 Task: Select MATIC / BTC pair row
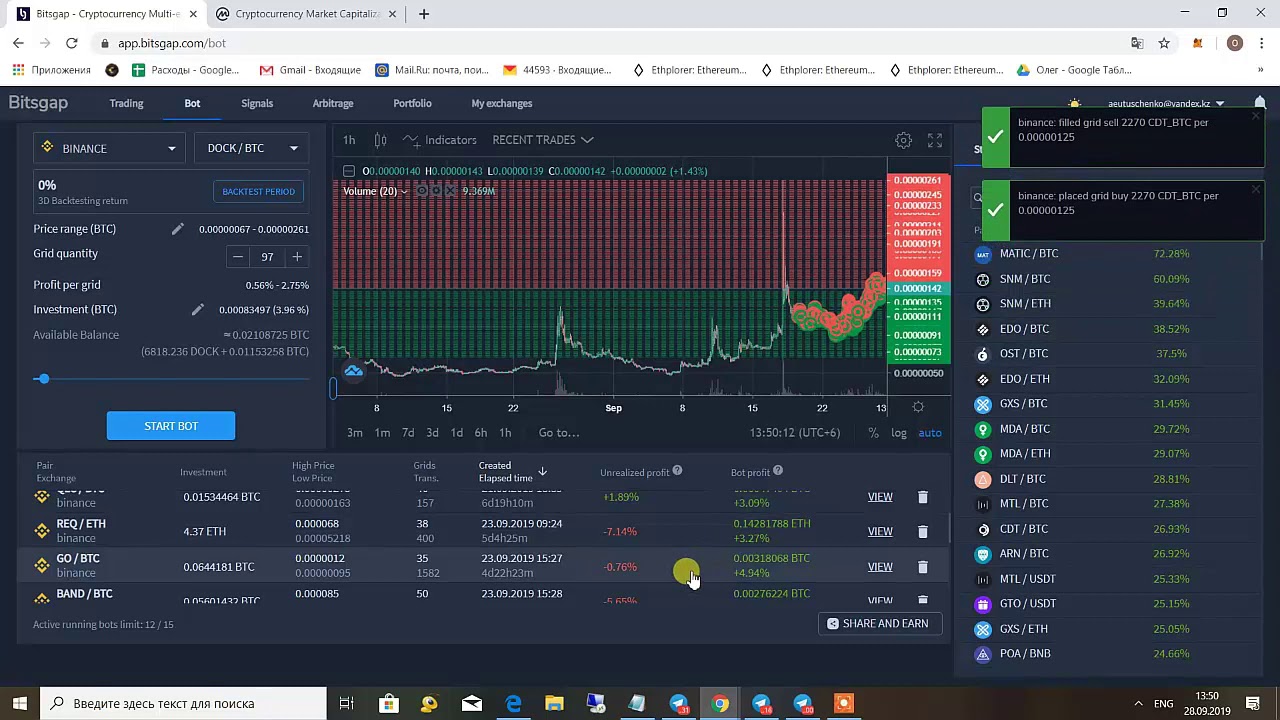tap(1110, 254)
